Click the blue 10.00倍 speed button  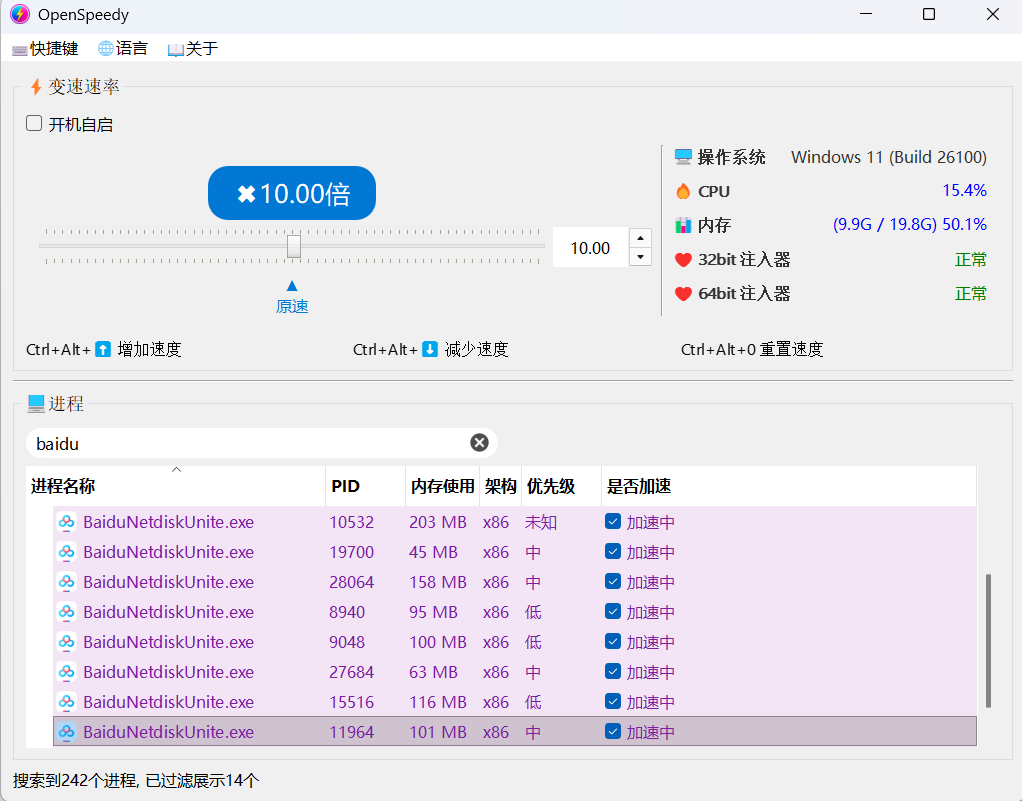(x=292, y=193)
